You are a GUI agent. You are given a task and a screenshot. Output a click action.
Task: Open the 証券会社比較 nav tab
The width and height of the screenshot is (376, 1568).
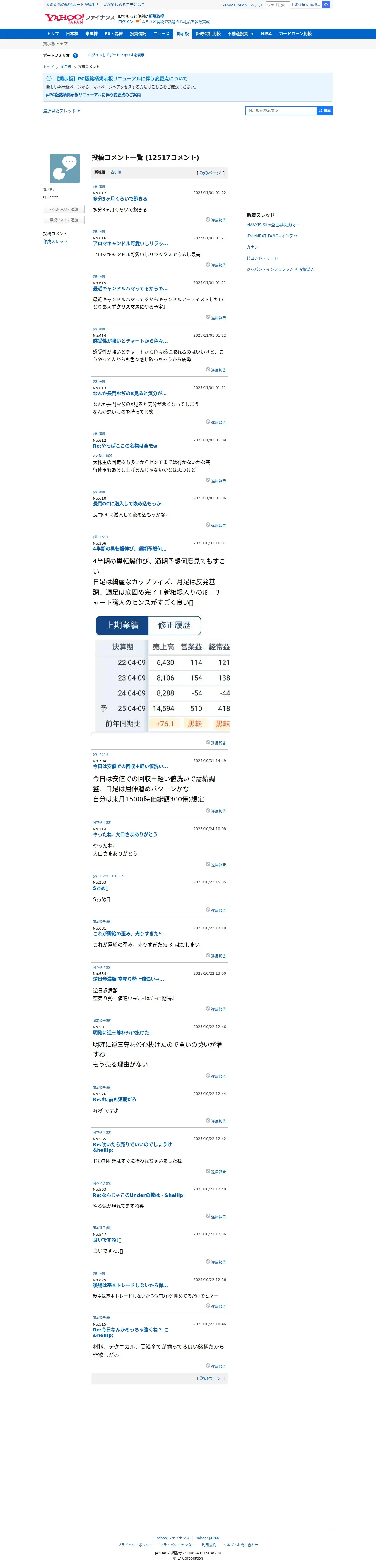(x=208, y=34)
